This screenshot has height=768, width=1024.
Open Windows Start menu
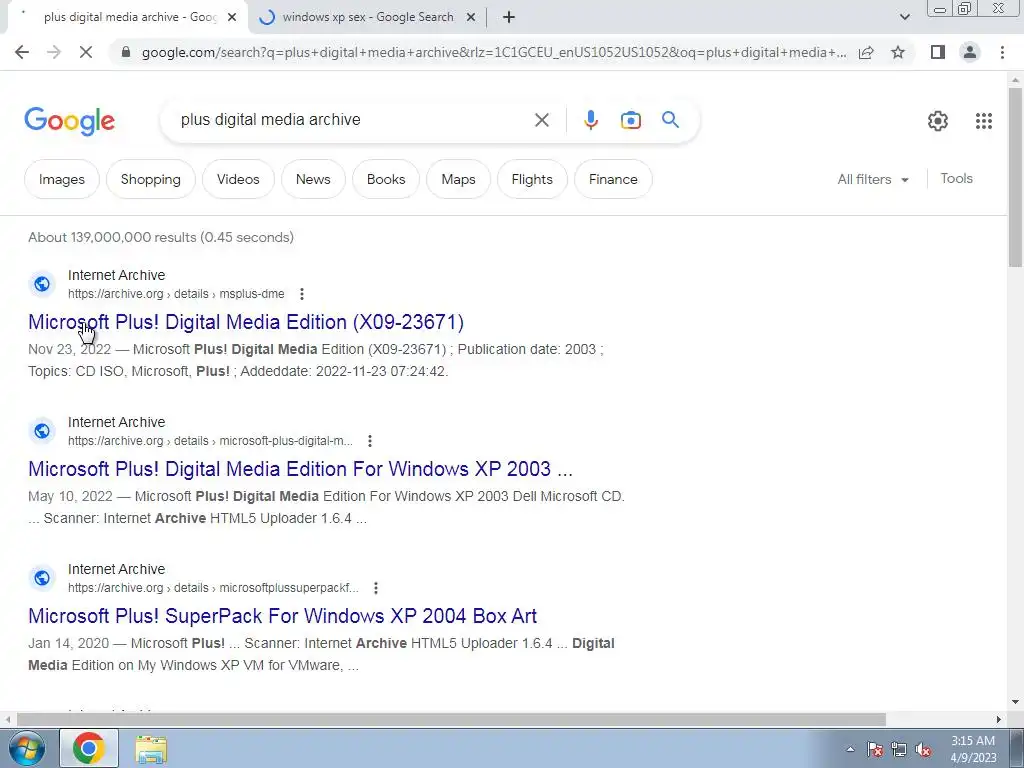(26, 748)
